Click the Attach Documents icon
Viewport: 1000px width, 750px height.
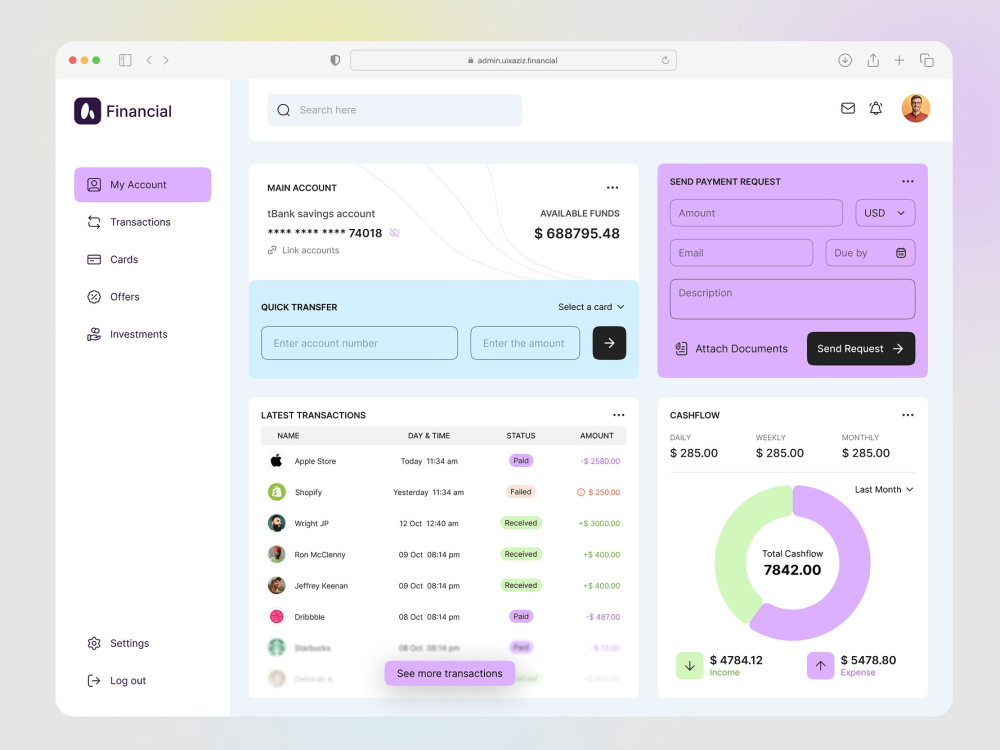coord(681,348)
